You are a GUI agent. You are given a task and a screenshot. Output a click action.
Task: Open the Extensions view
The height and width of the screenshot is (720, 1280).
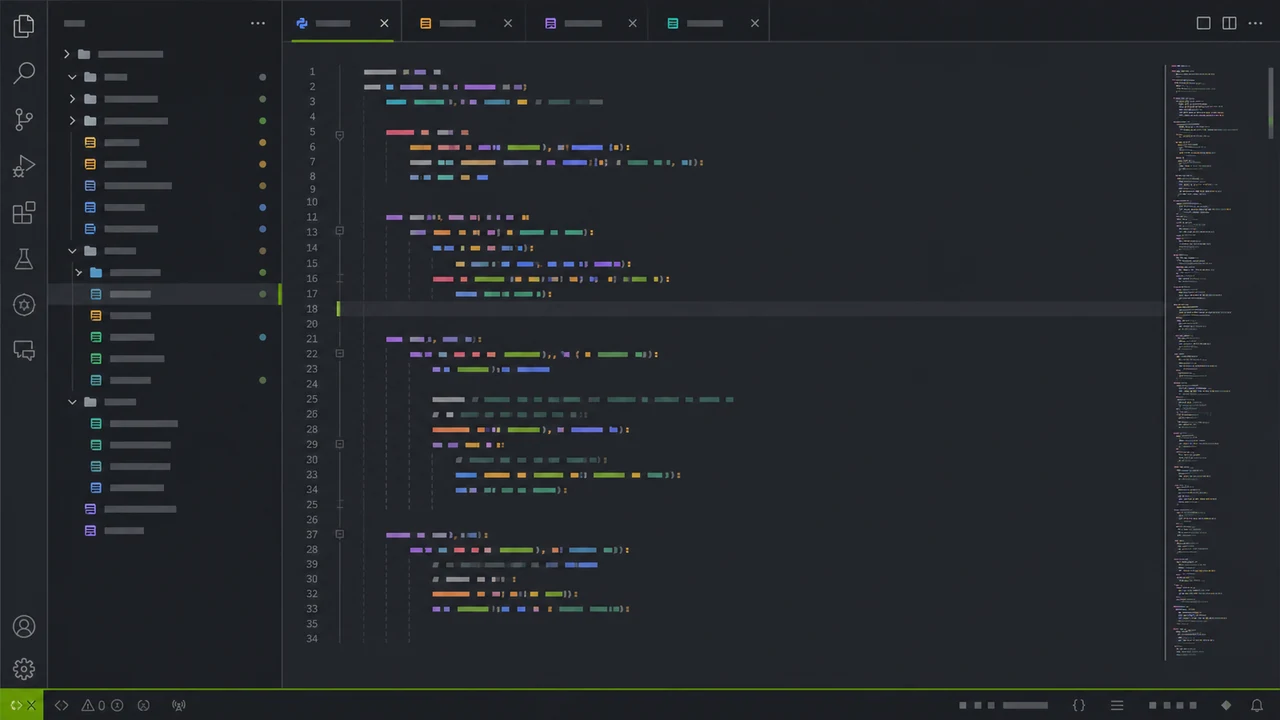coord(24,213)
